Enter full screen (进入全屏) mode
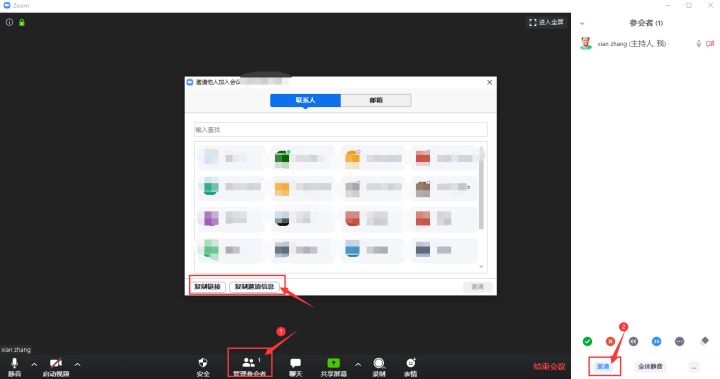The height and width of the screenshot is (379, 720). coord(546,22)
